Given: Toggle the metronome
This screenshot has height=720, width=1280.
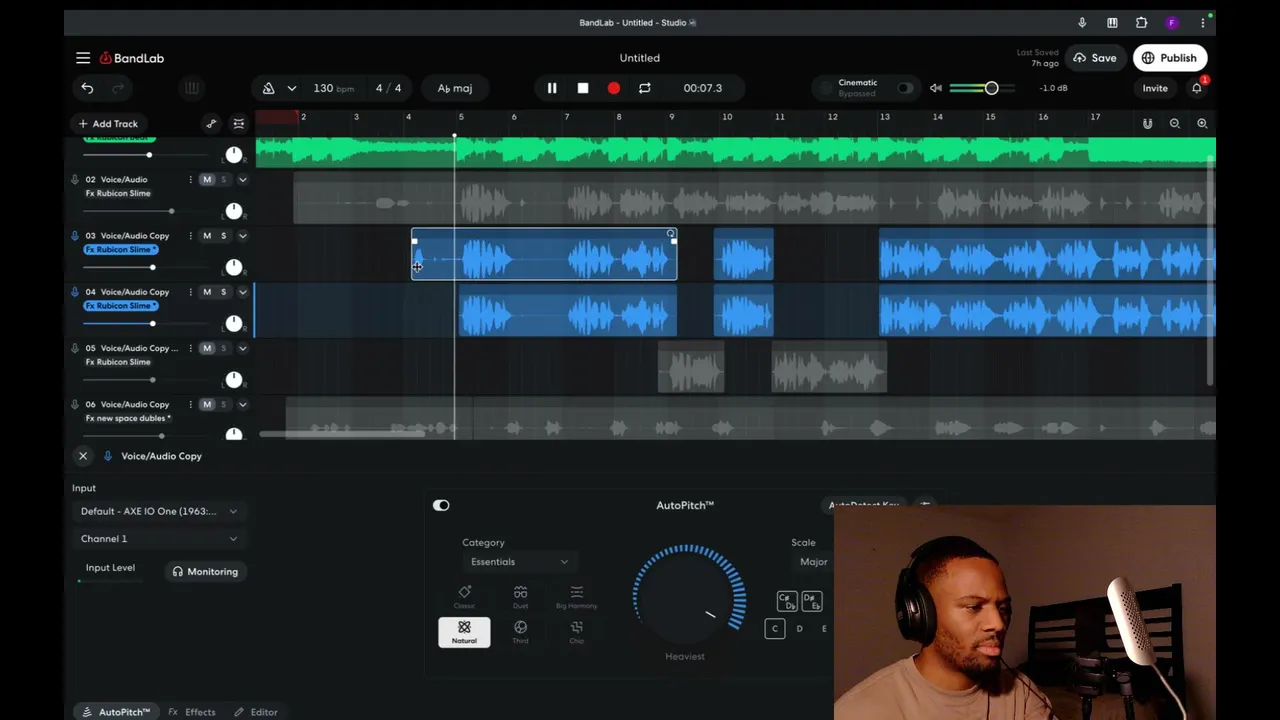Looking at the screenshot, I should (268, 88).
